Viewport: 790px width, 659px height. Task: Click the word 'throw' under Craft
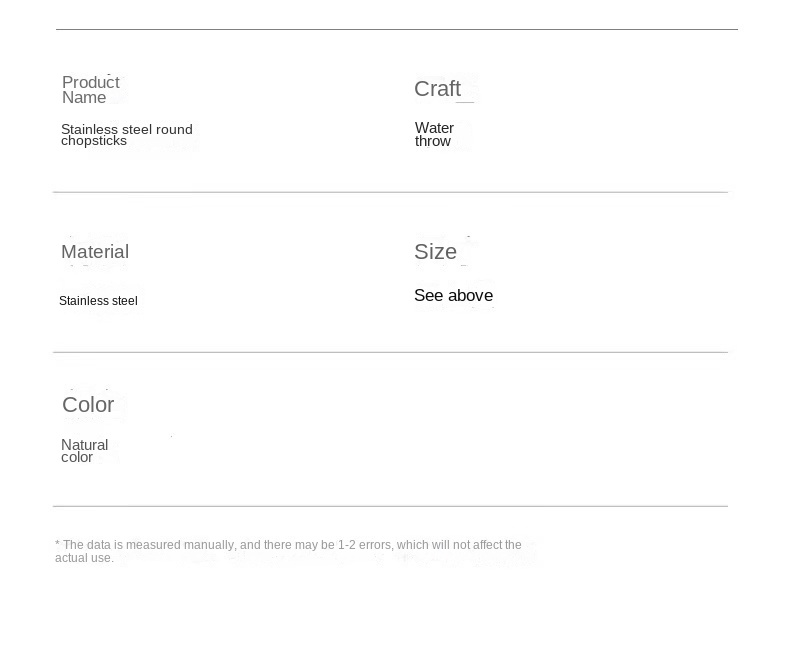[x=433, y=142]
